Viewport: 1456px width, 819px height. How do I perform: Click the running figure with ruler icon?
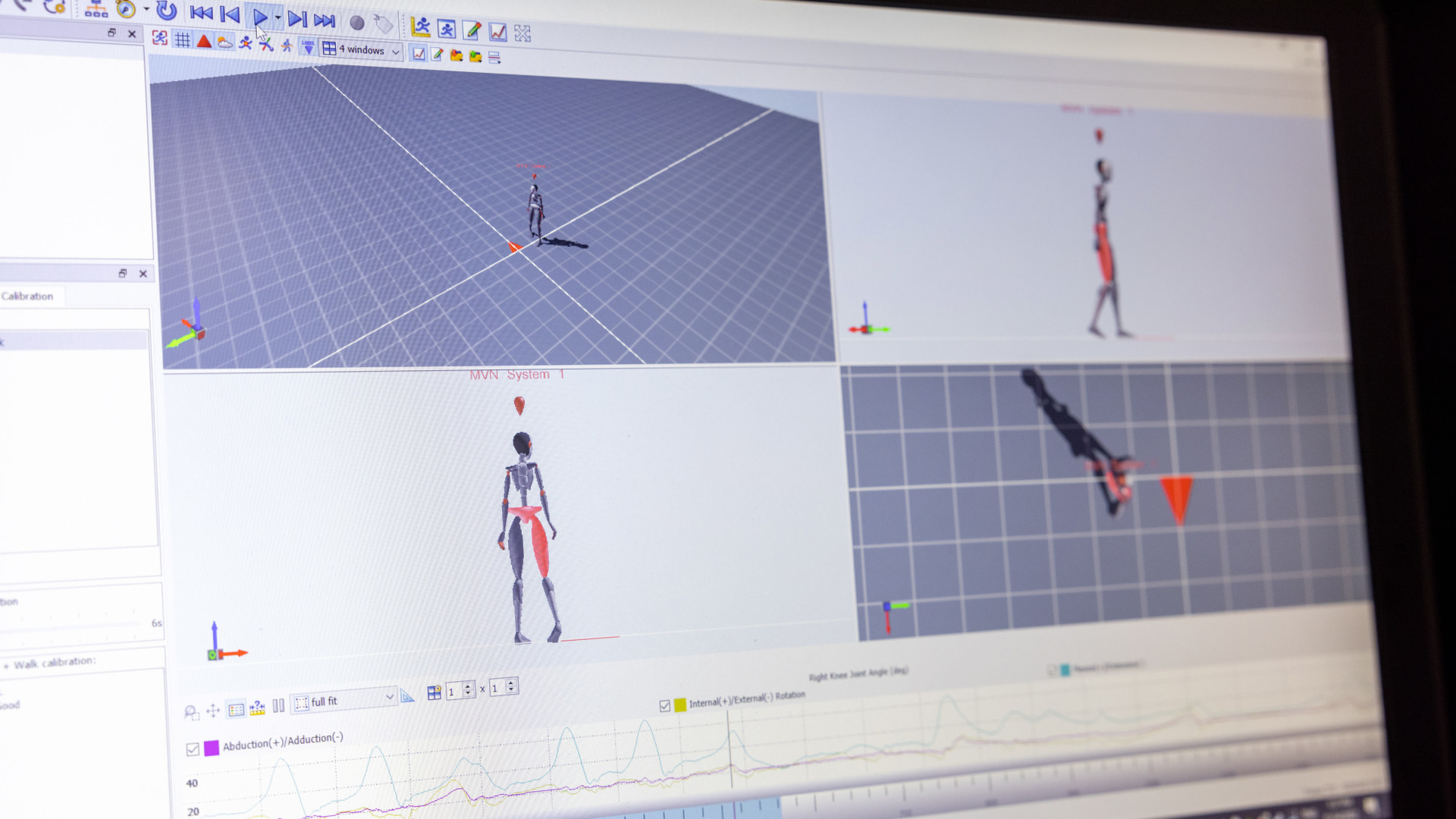420,28
